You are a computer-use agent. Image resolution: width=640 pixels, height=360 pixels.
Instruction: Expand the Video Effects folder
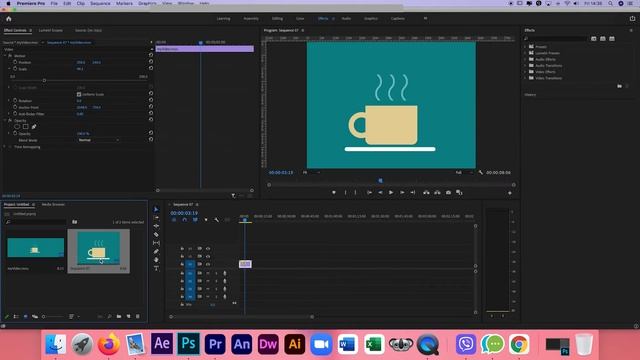tap(525, 72)
